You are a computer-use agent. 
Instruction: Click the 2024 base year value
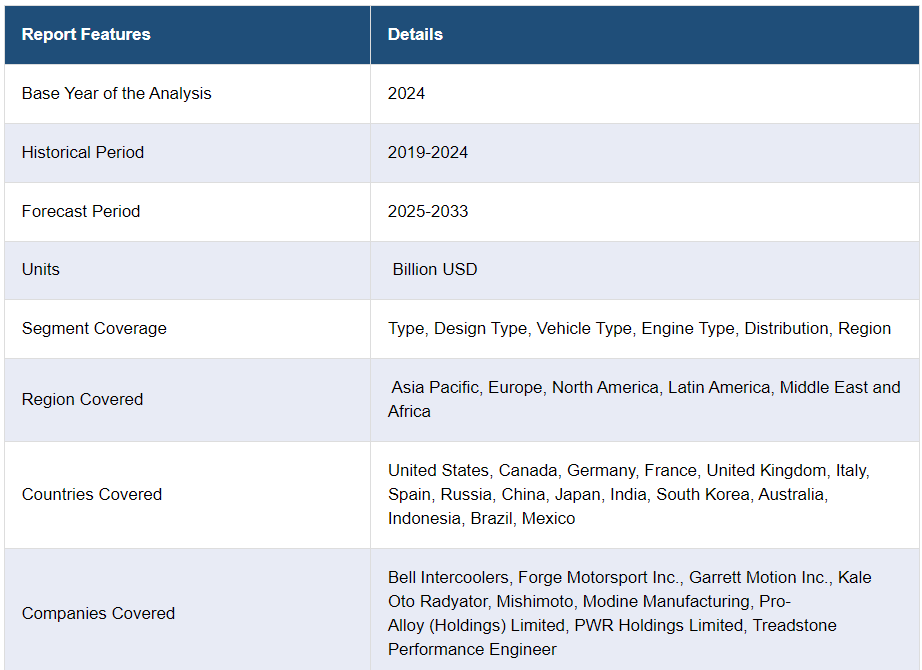[406, 93]
